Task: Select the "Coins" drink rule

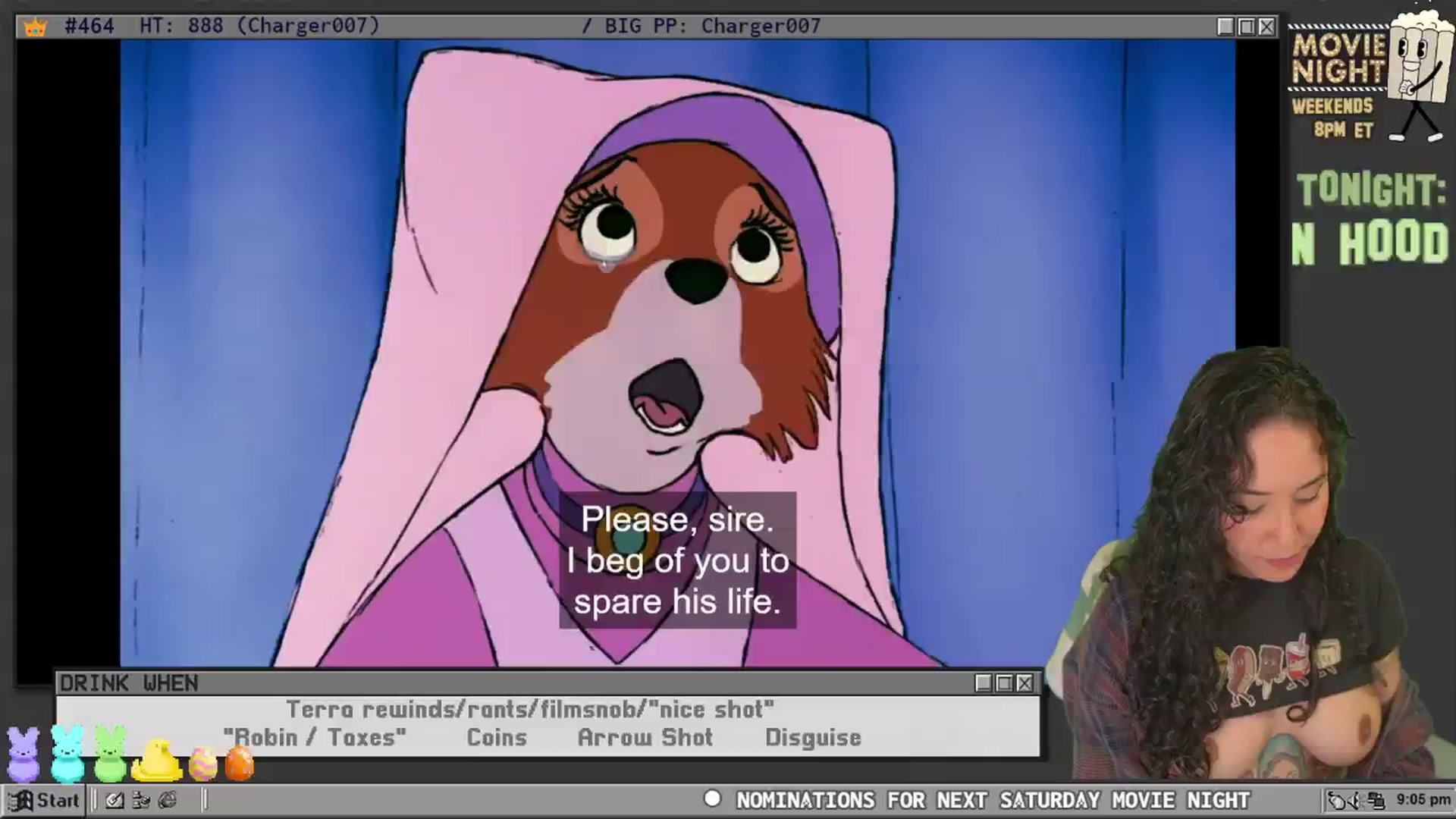Action: (497, 737)
